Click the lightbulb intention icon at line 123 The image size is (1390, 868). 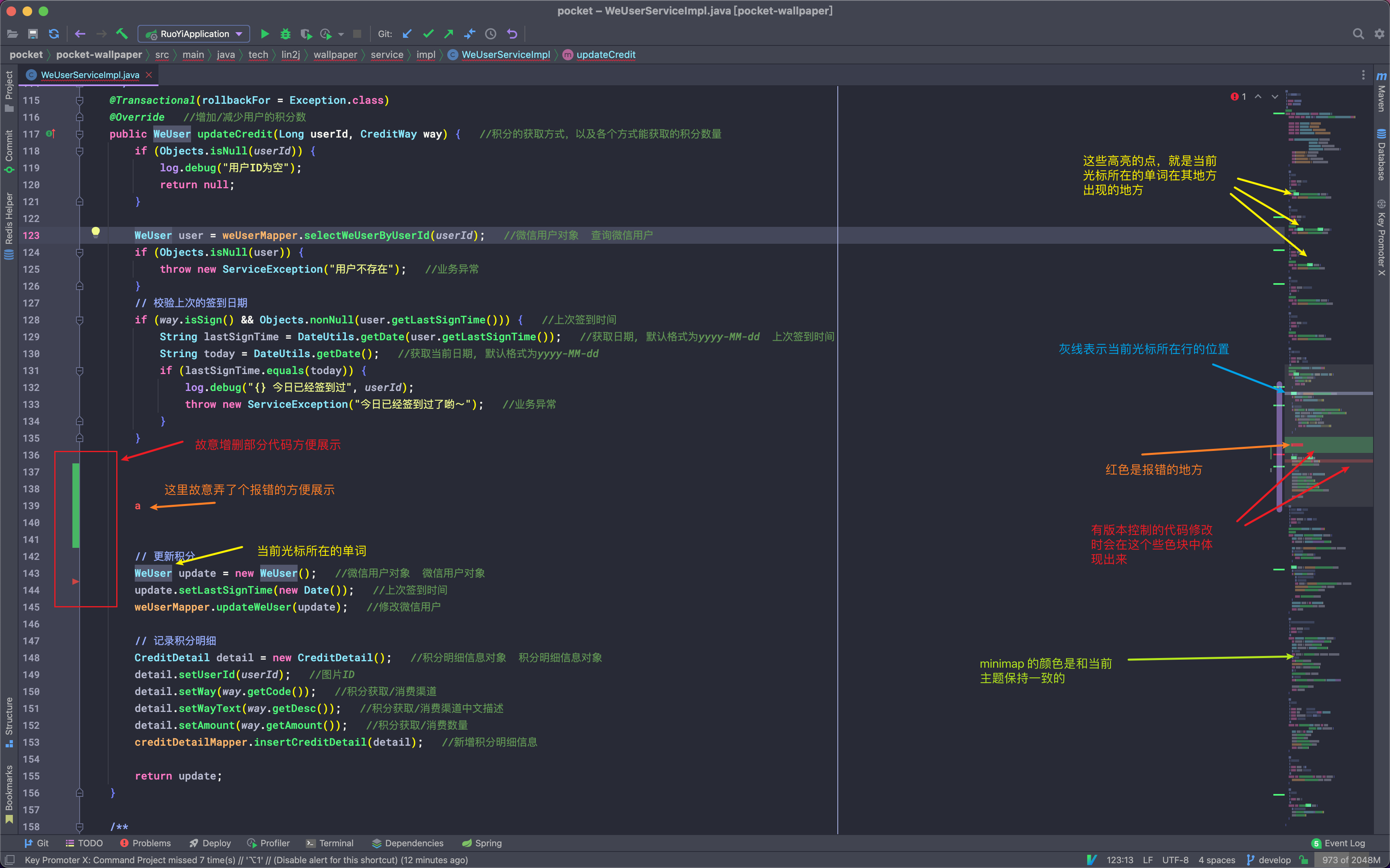[x=95, y=232]
